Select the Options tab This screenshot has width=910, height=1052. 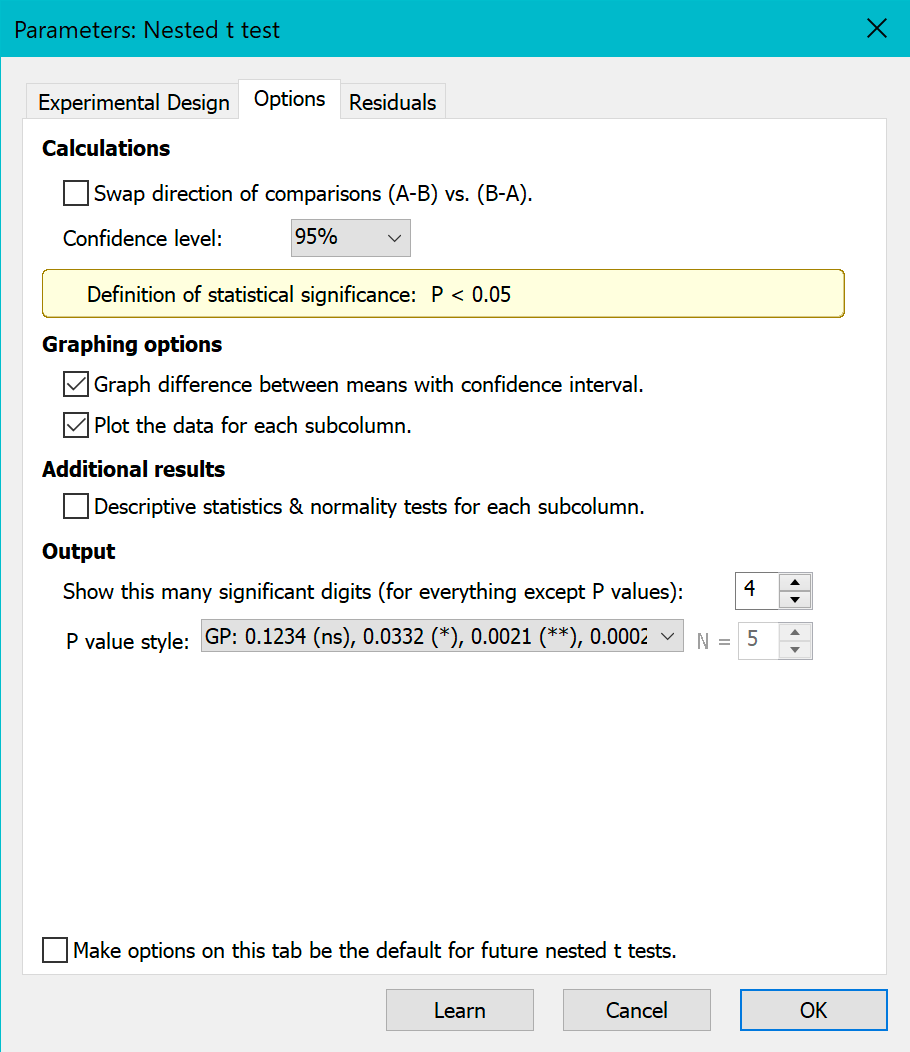(289, 99)
